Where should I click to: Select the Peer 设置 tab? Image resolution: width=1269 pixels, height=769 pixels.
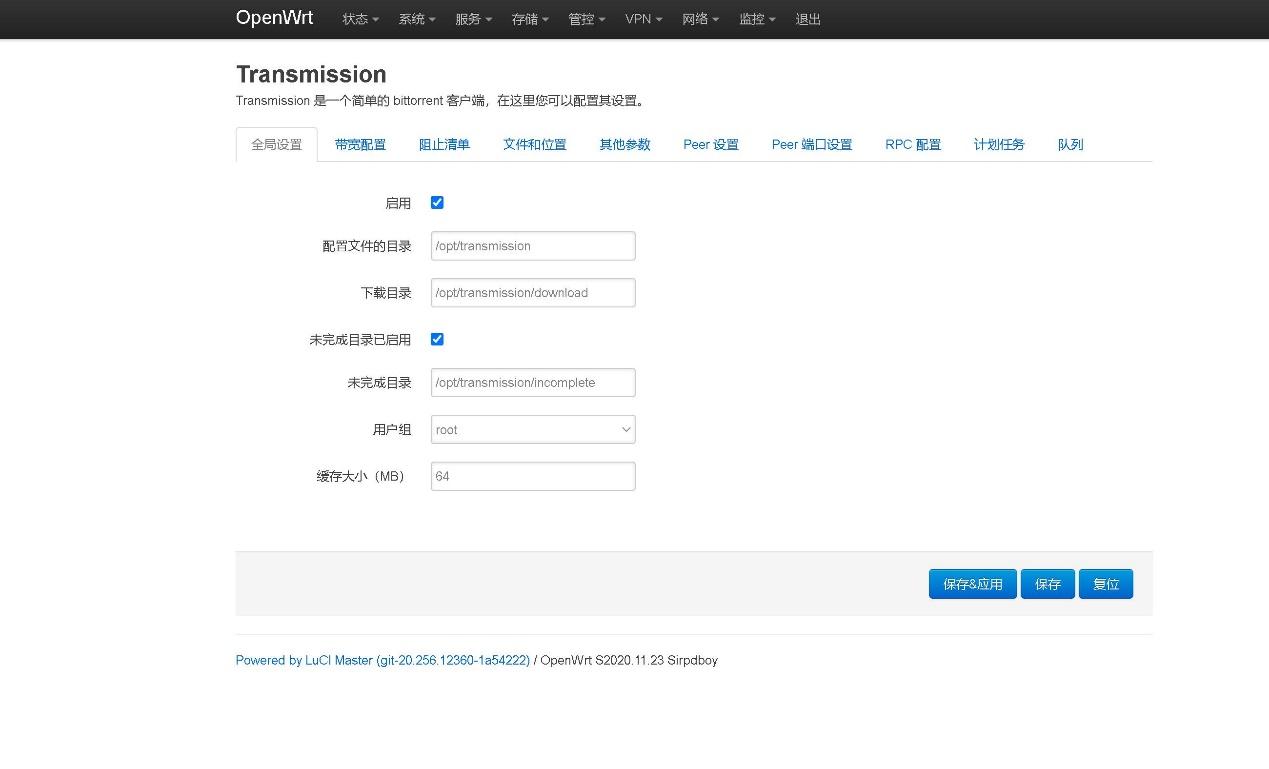tap(710, 144)
